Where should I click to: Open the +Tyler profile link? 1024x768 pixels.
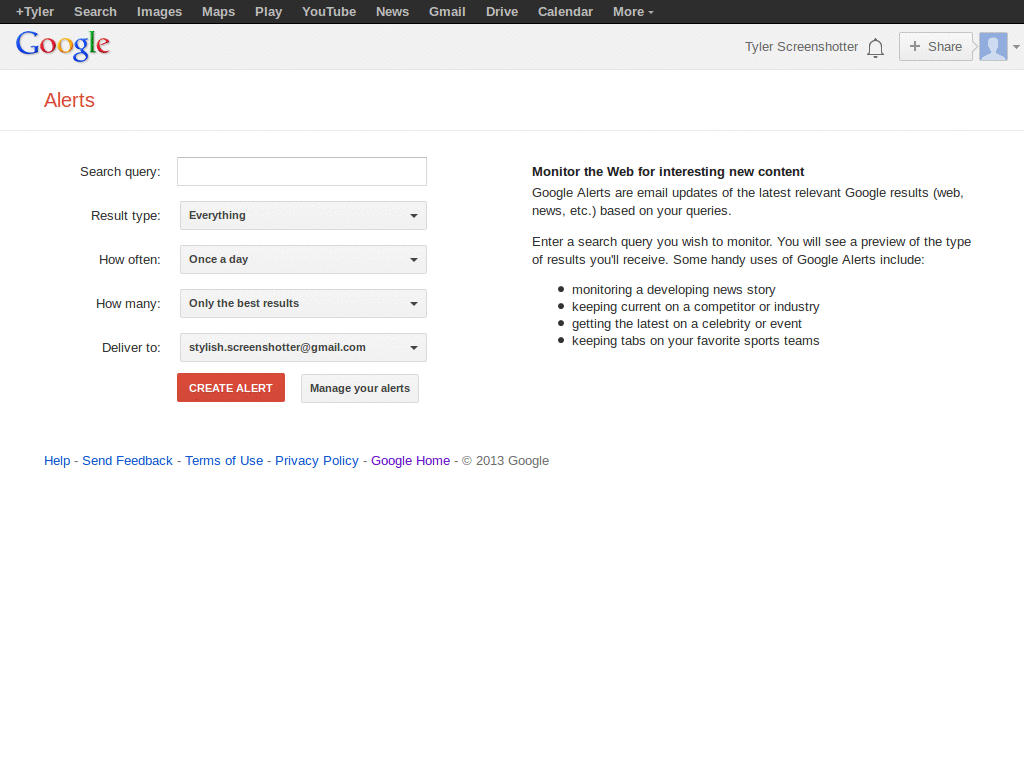click(35, 12)
